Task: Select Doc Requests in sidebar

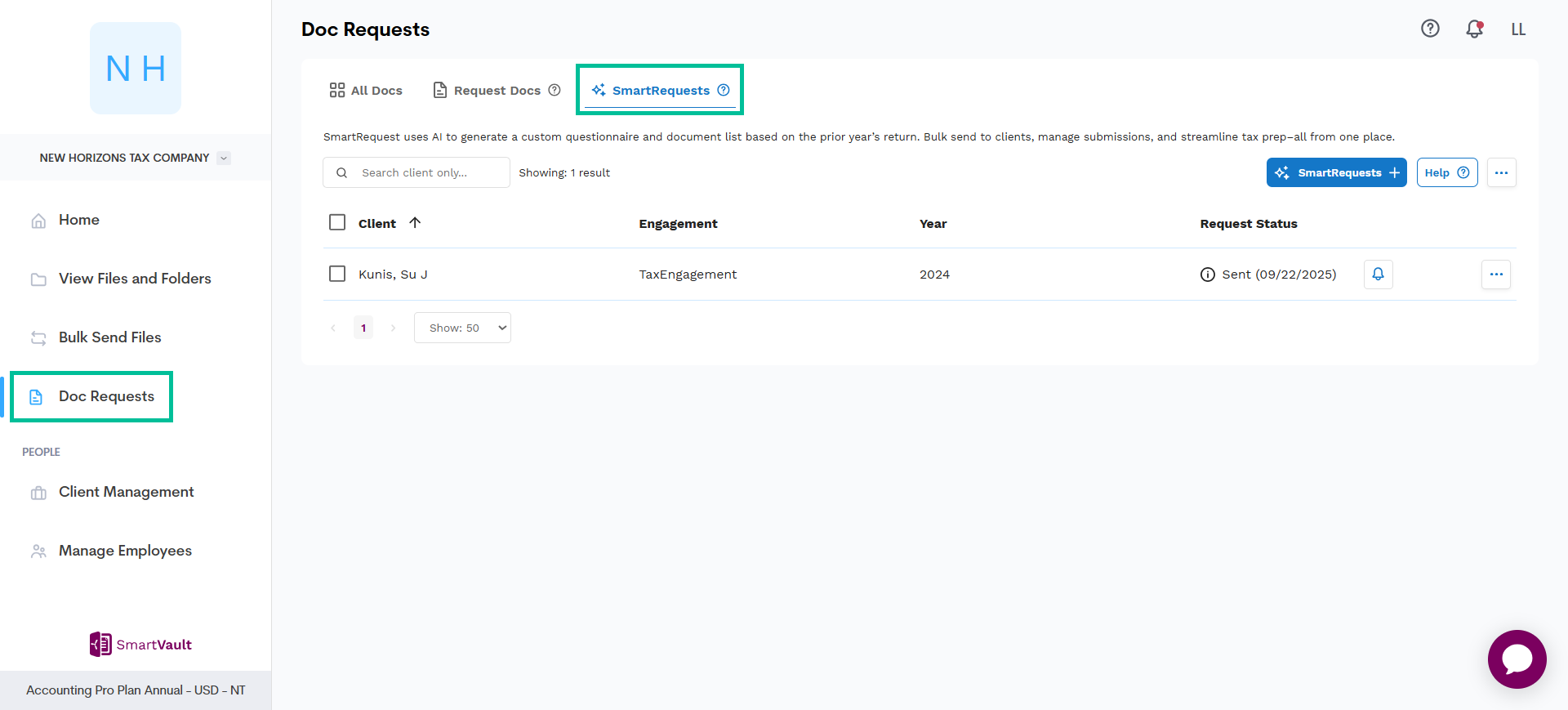Action: click(91, 396)
